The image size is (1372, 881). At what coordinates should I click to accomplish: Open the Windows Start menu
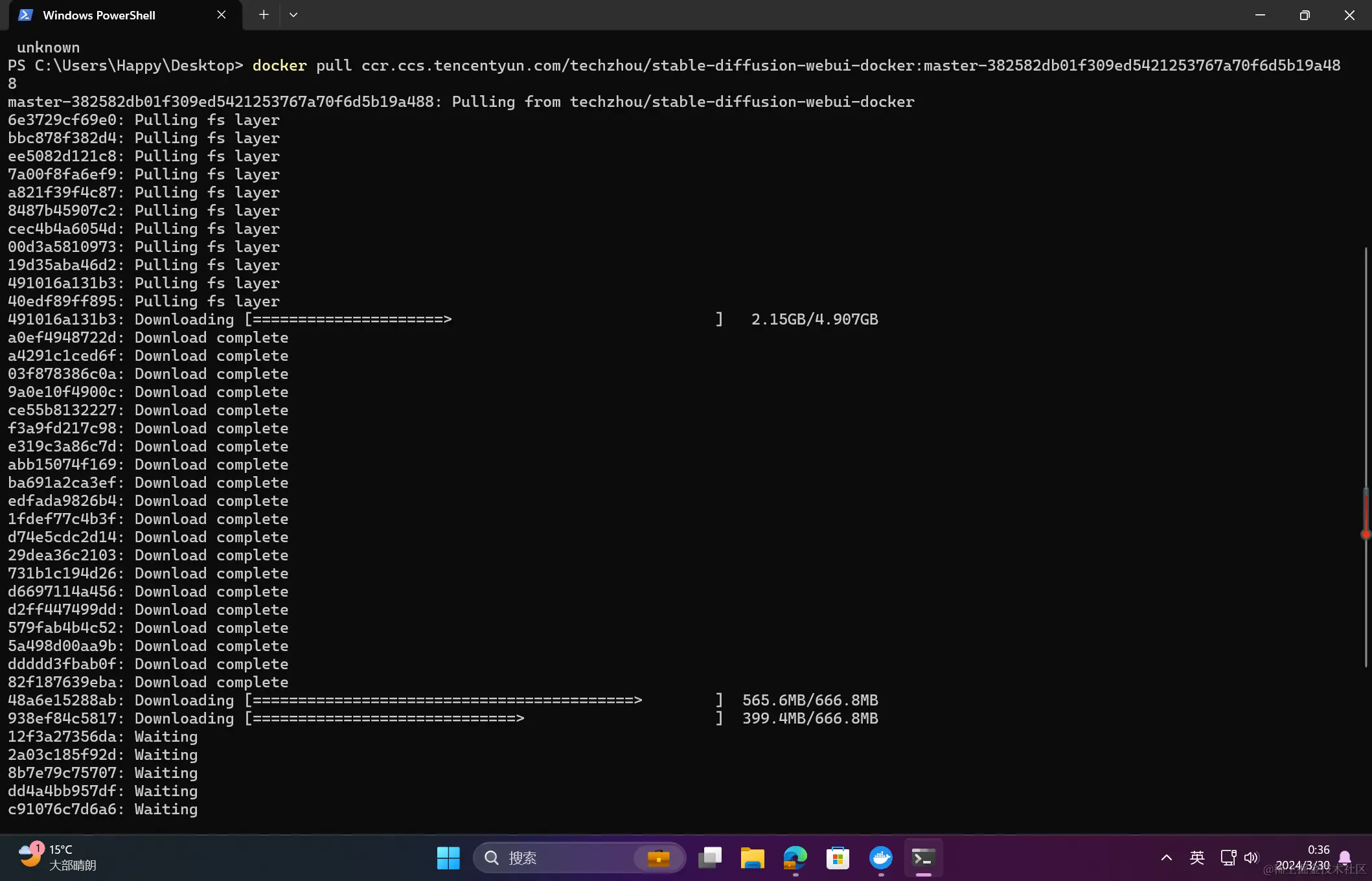pyautogui.click(x=448, y=858)
